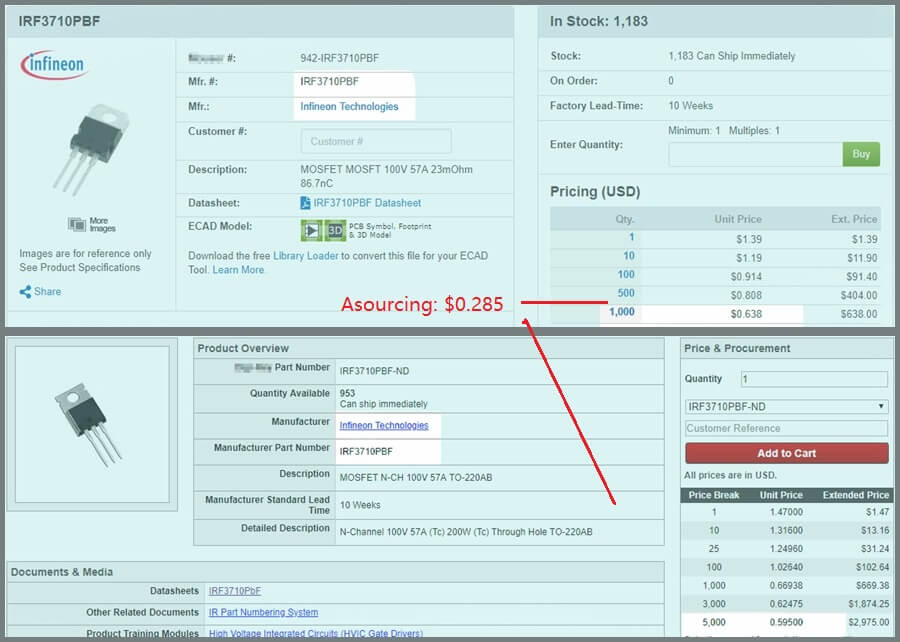Click the Library Loader link

pyautogui.click(x=305, y=256)
